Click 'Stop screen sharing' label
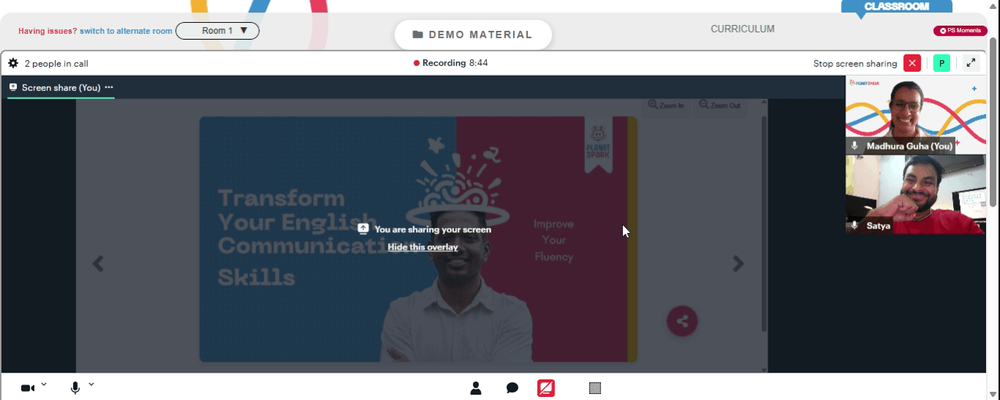The image size is (1000, 400). [x=855, y=64]
